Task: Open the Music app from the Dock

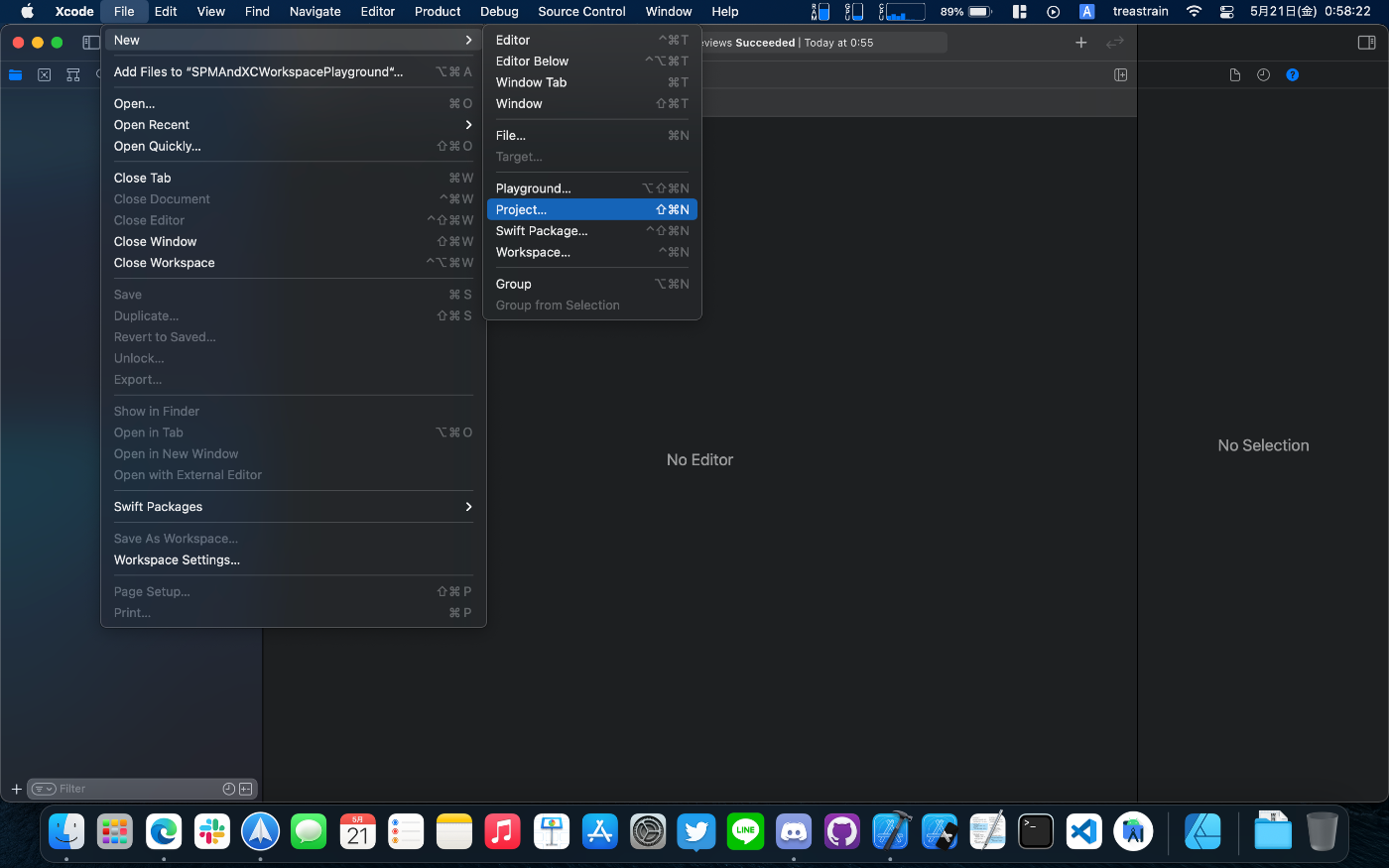Action: 503,831
